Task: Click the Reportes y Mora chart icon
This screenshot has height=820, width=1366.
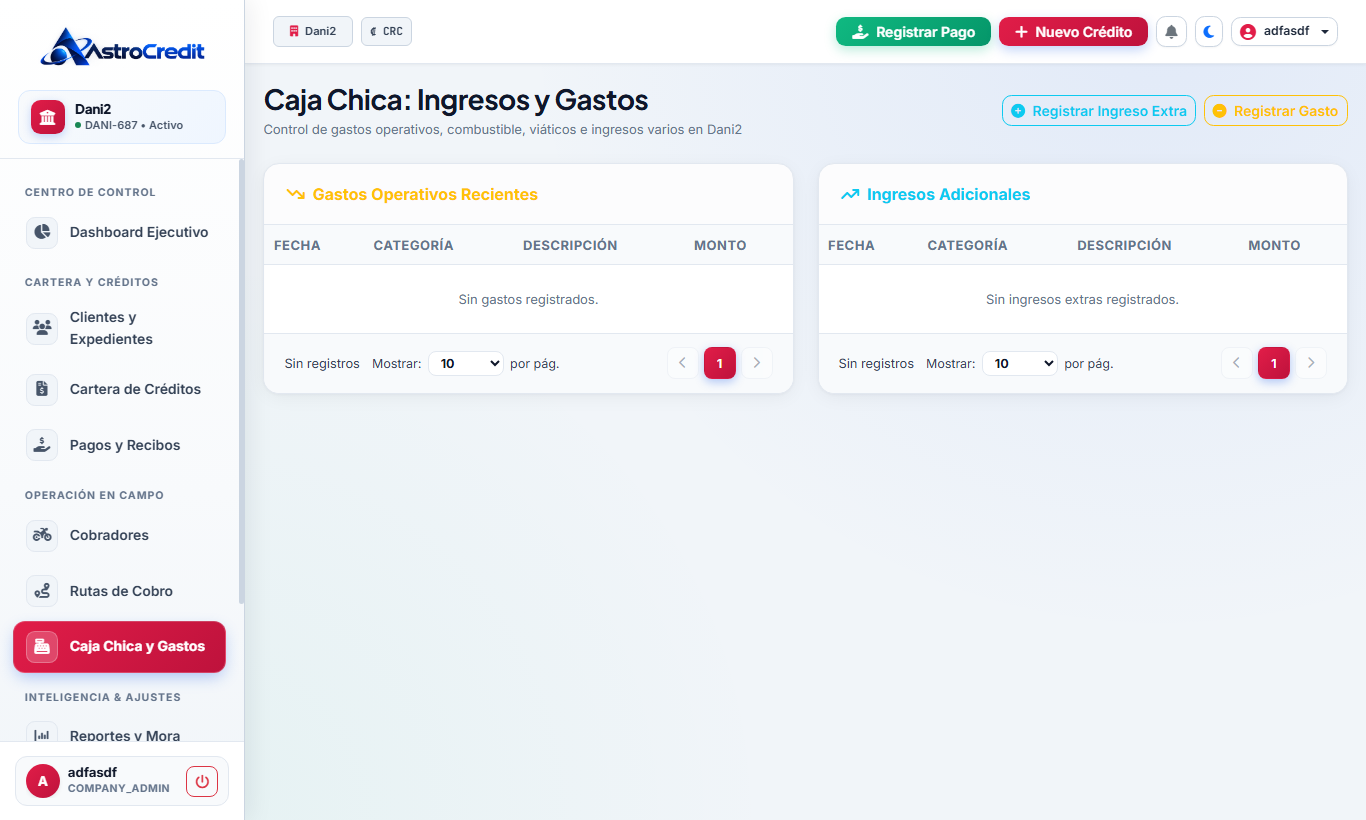Action: pos(42,735)
